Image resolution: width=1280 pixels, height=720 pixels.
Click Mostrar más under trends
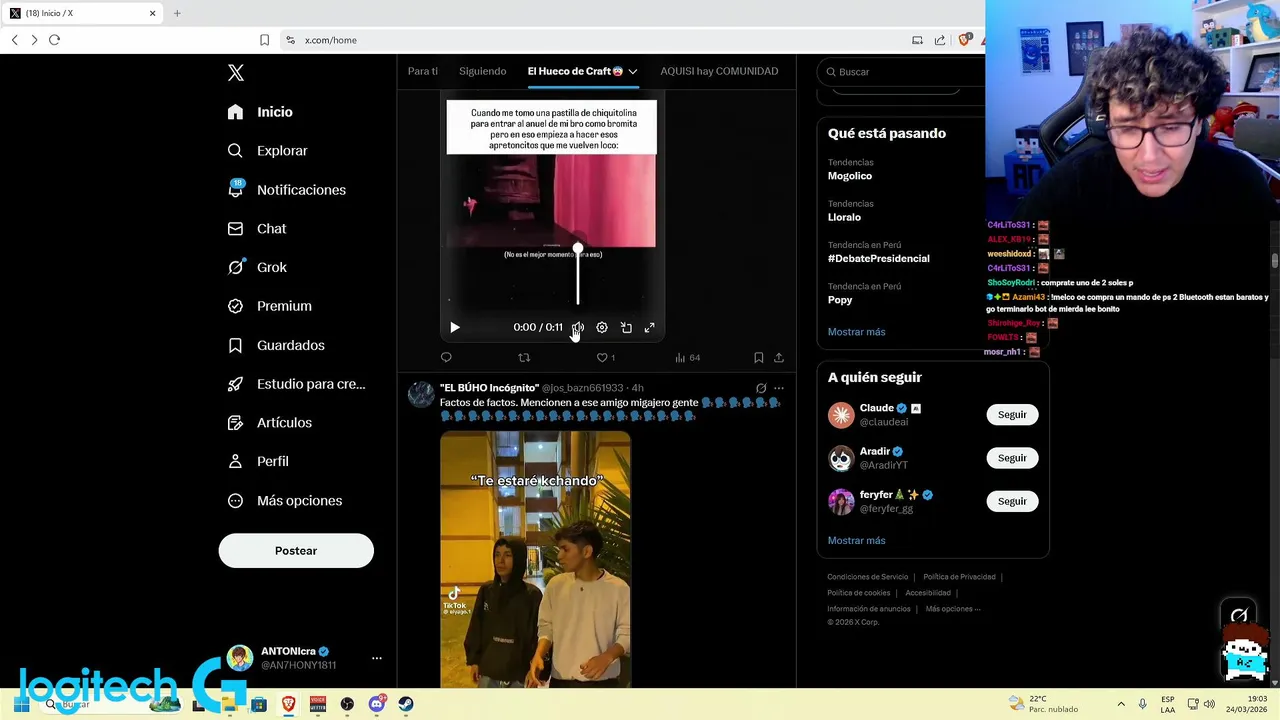[856, 332]
